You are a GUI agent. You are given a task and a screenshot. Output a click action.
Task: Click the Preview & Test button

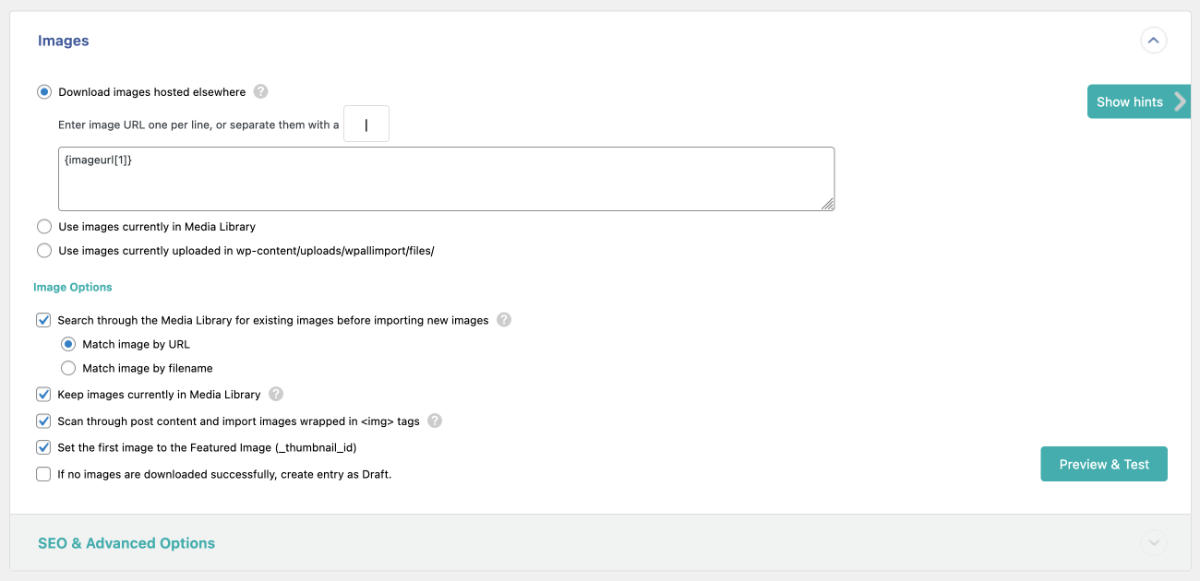click(x=1104, y=464)
